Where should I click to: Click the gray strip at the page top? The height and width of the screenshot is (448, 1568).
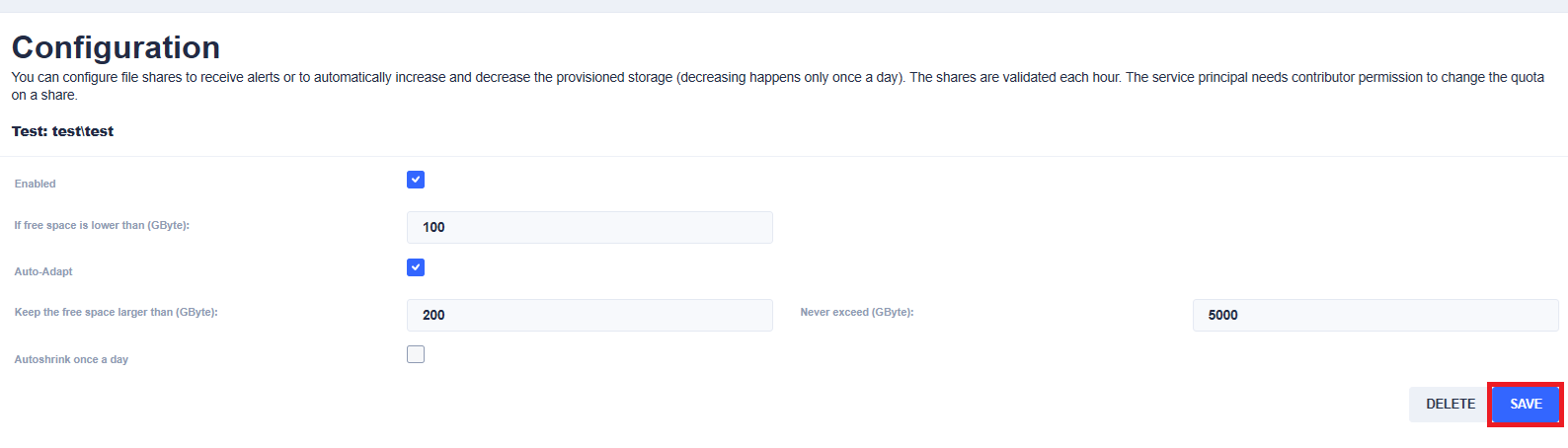784,6
